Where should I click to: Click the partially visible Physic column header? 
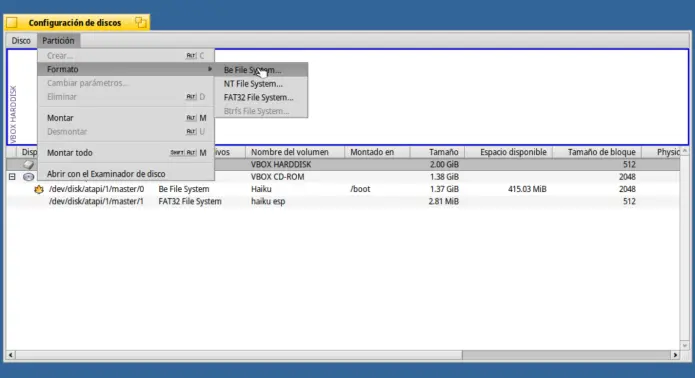pyautogui.click(x=661, y=152)
